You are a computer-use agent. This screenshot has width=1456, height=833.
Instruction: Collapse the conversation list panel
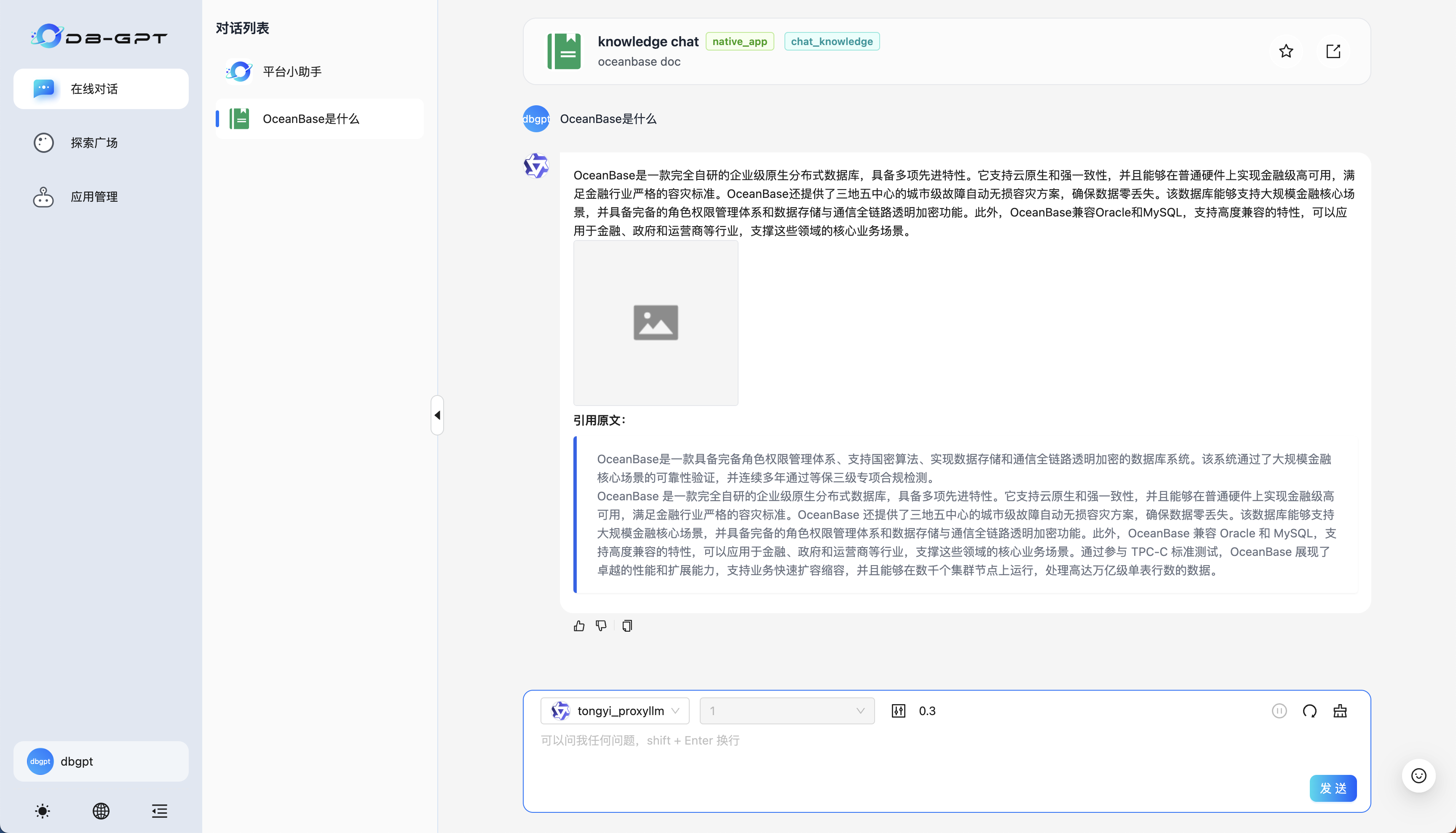(x=437, y=415)
